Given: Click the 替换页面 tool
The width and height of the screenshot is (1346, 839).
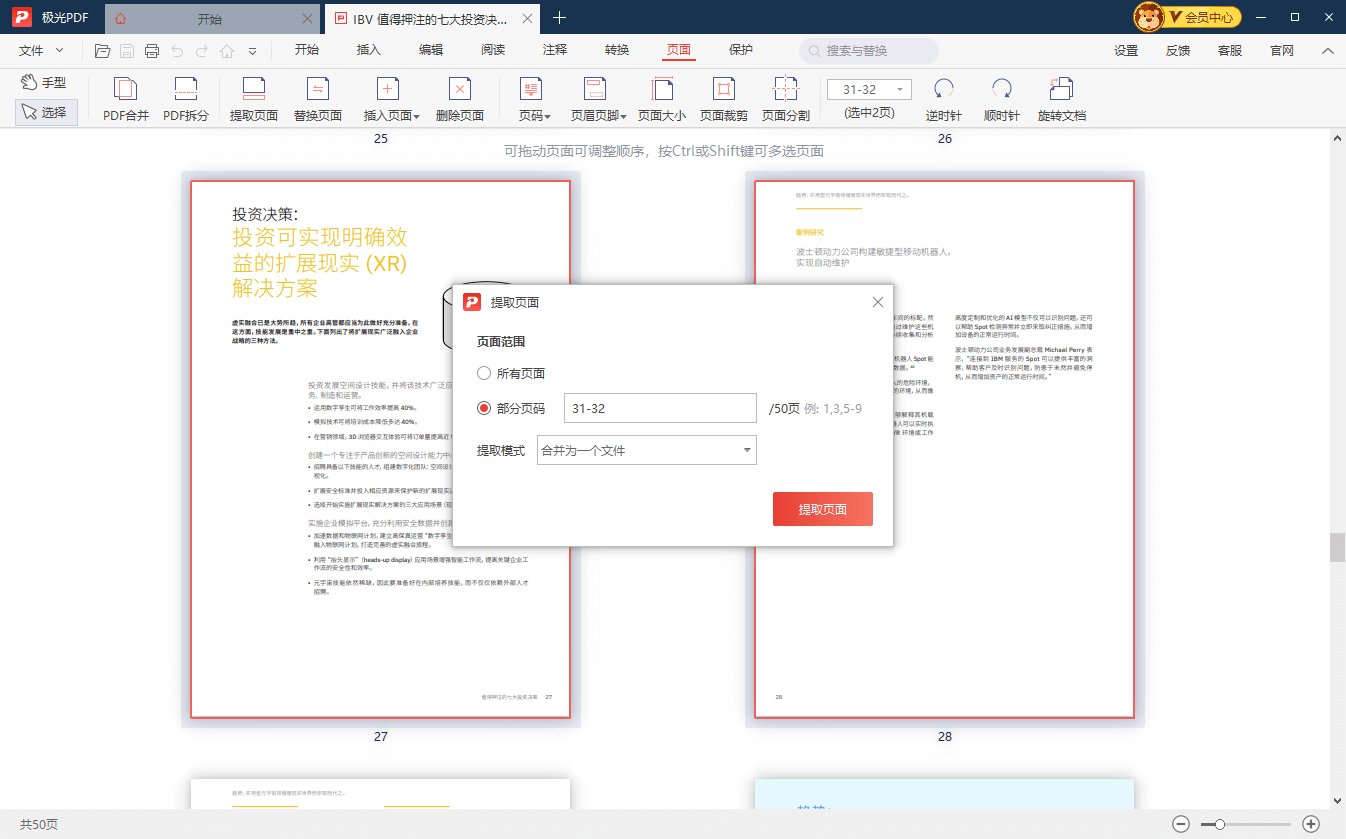Looking at the screenshot, I should [x=320, y=98].
